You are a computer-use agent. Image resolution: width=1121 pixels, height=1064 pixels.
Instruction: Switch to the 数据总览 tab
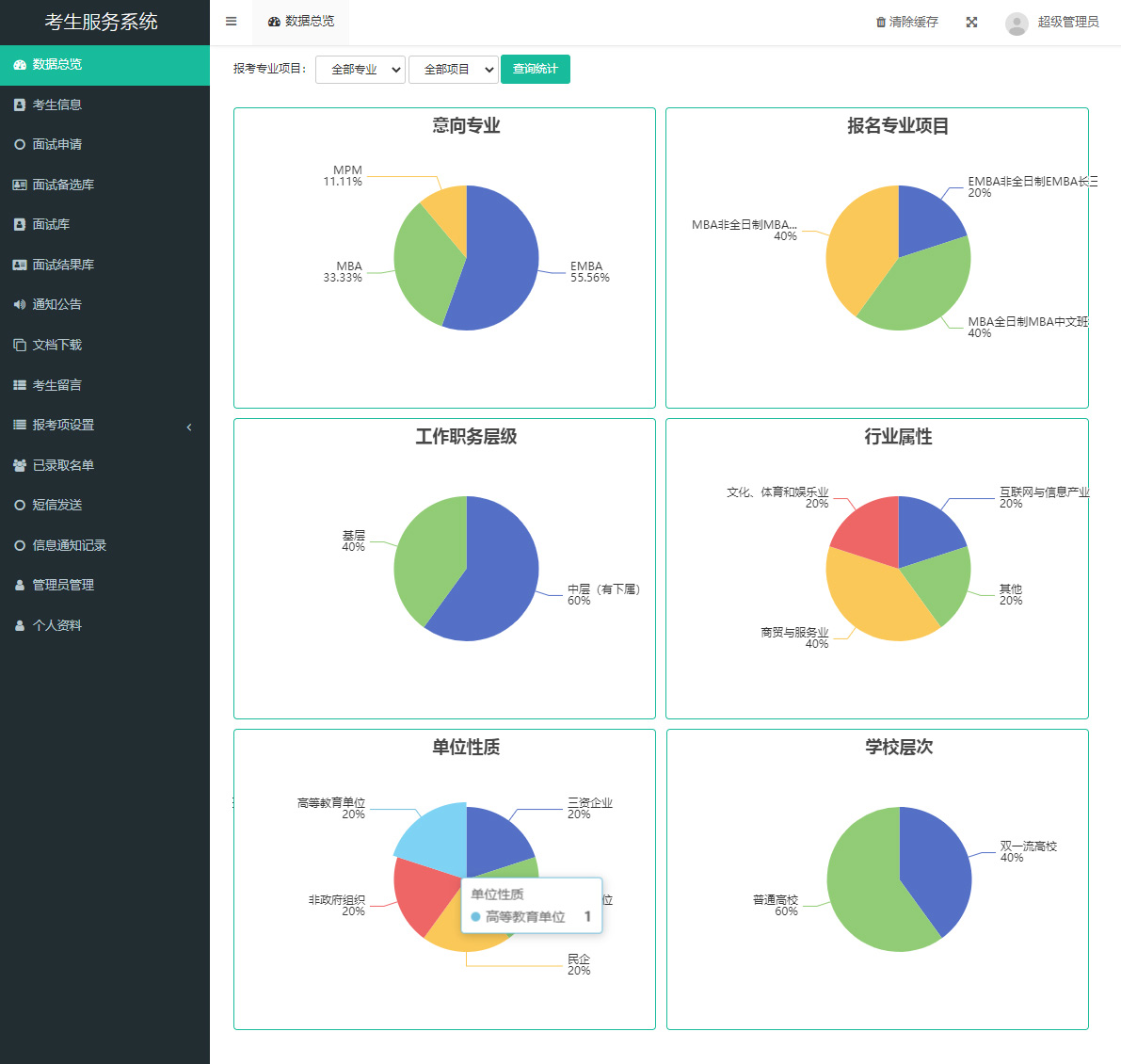pyautogui.click(x=301, y=22)
